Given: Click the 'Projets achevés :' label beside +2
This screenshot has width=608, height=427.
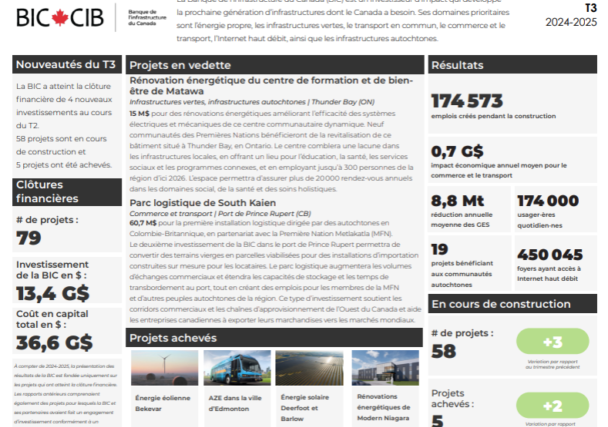Looking at the screenshot, I should click(453, 399).
